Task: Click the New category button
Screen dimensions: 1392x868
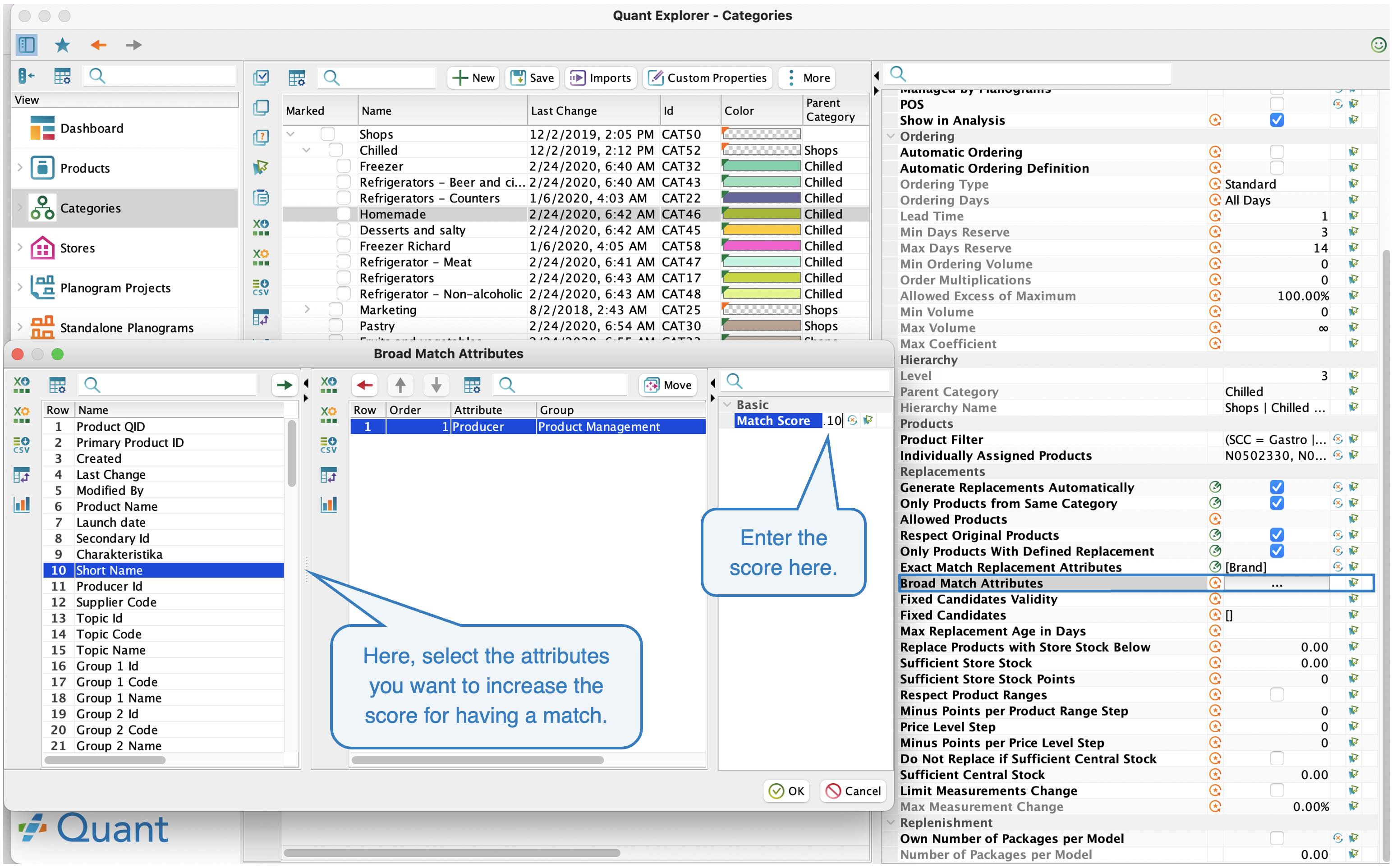Action: (473, 78)
